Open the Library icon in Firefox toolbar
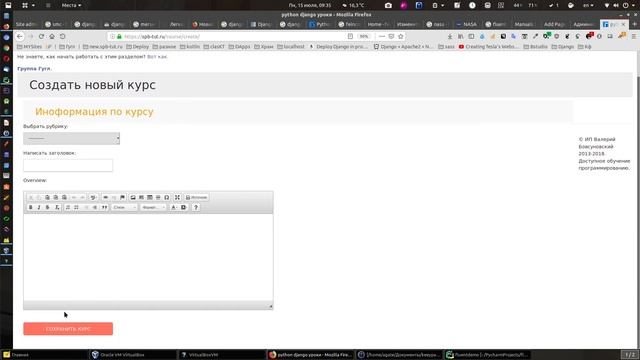 pyautogui.click(x=460, y=36)
